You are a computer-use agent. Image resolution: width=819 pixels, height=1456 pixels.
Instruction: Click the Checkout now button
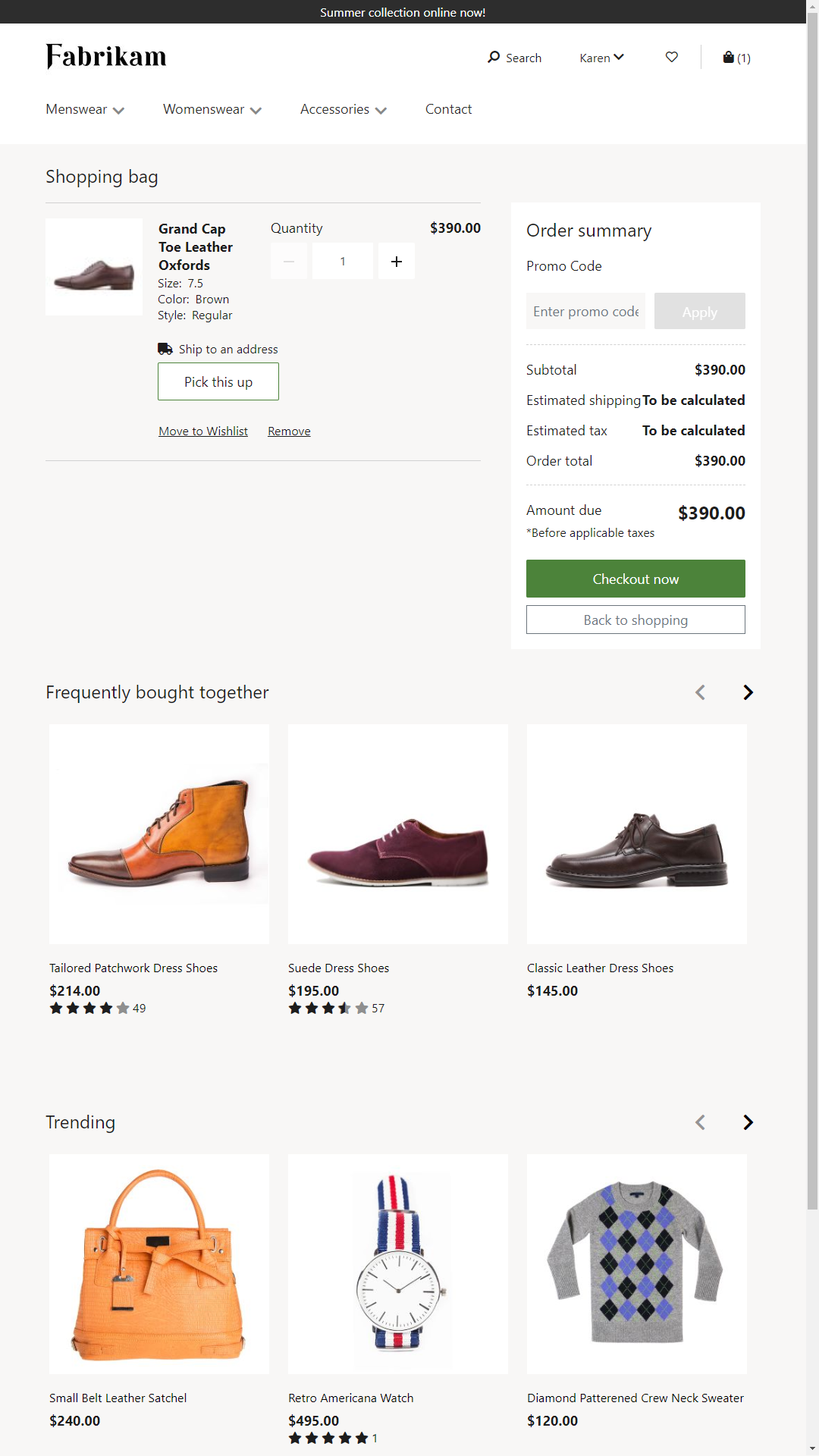(x=635, y=578)
